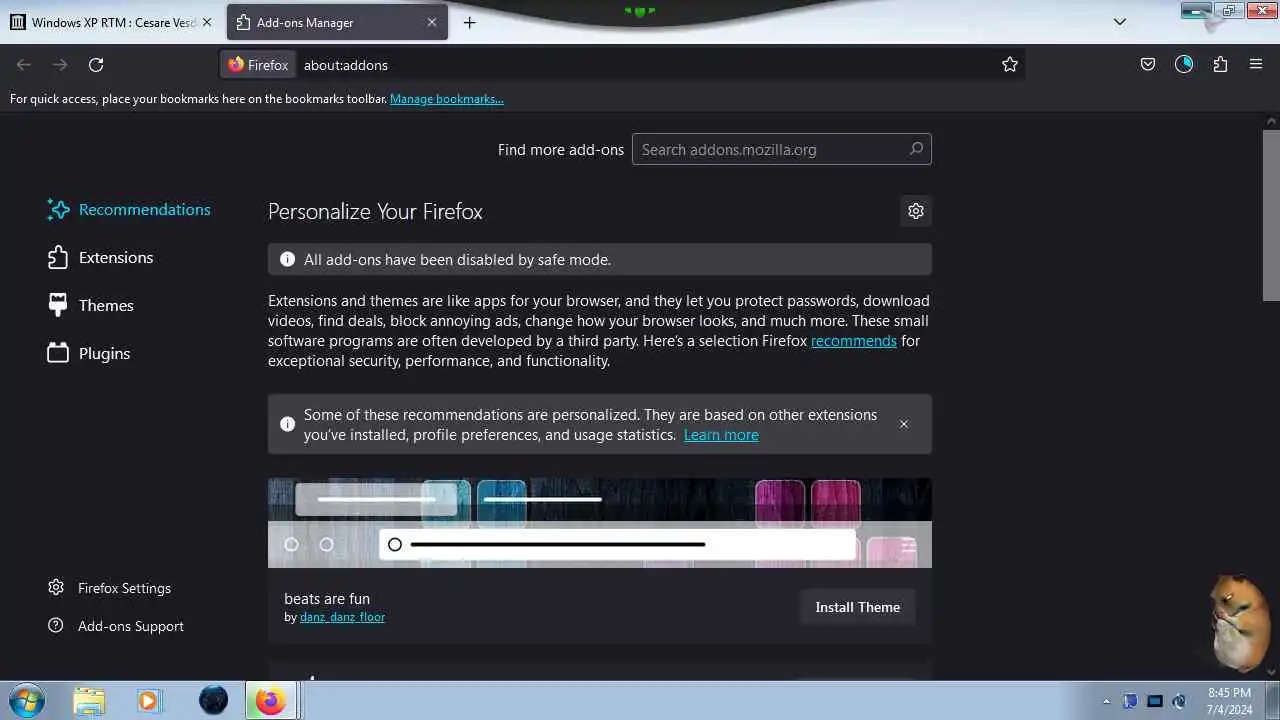The image size is (1280, 720).
Task: Click the info icon in the safe mode notice
Action: 288,260
